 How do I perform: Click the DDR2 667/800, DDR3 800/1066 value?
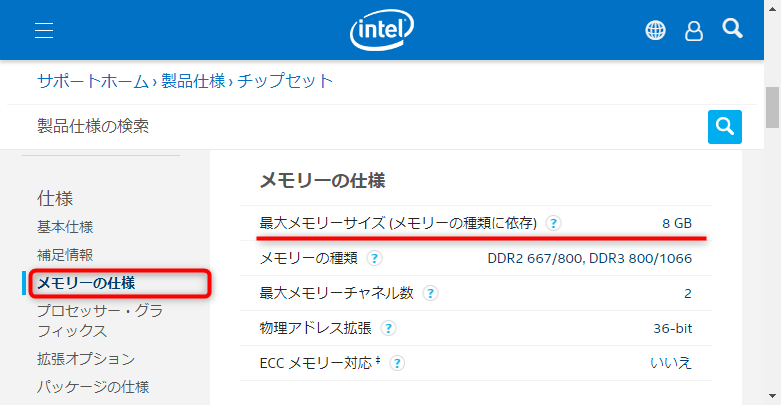pyautogui.click(x=590, y=258)
